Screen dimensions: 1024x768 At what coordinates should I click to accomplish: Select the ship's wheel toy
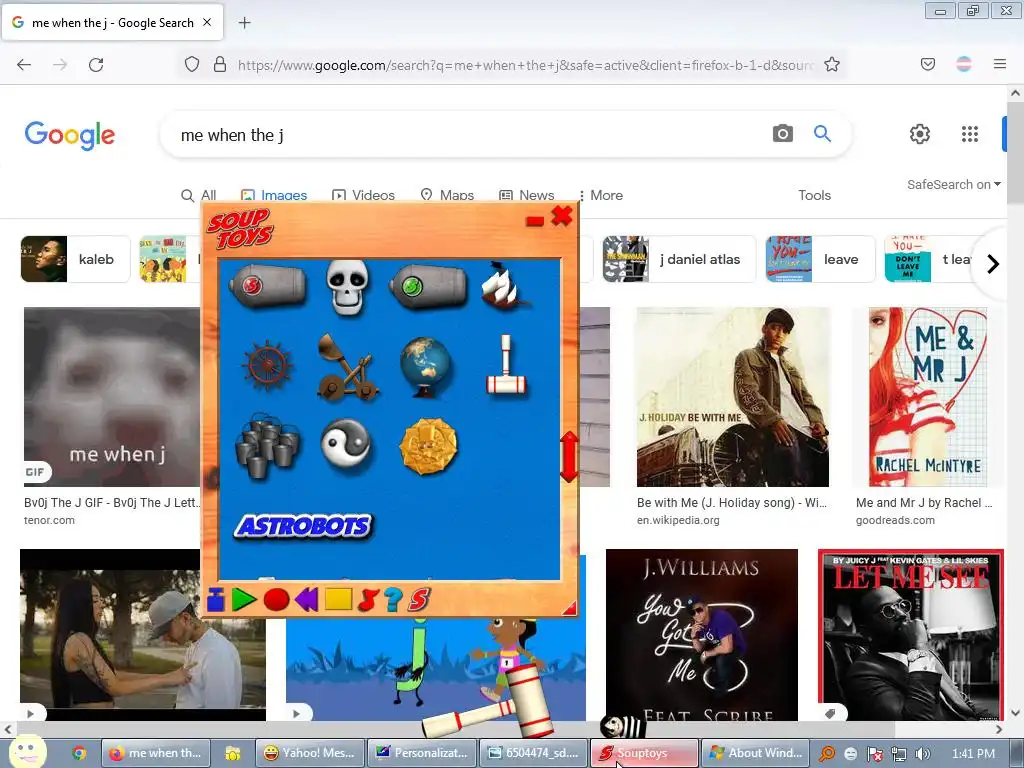pos(267,365)
